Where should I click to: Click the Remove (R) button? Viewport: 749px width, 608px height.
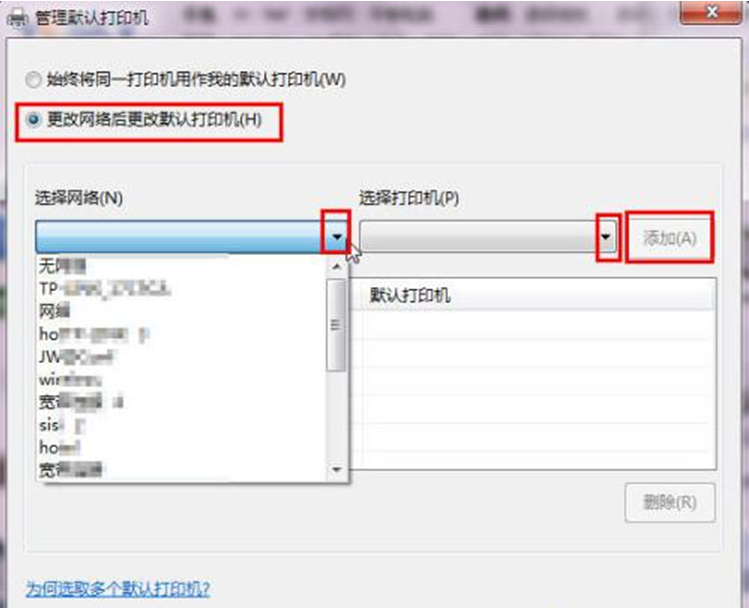670,502
